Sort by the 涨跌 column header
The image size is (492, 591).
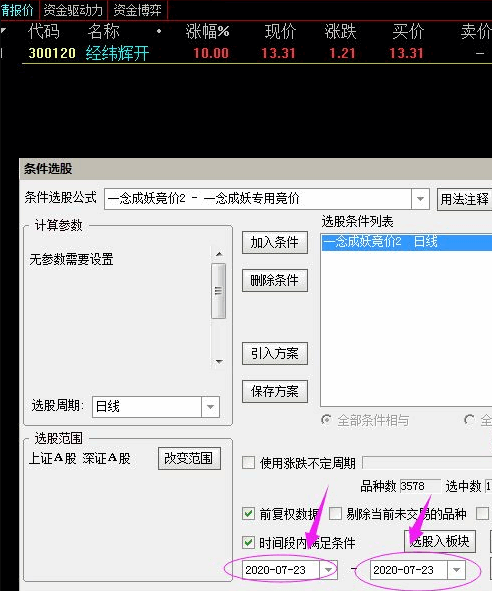pos(340,31)
